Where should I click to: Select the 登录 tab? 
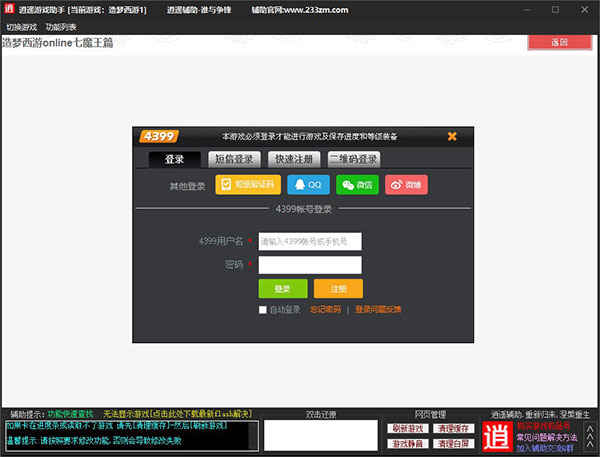(174, 160)
